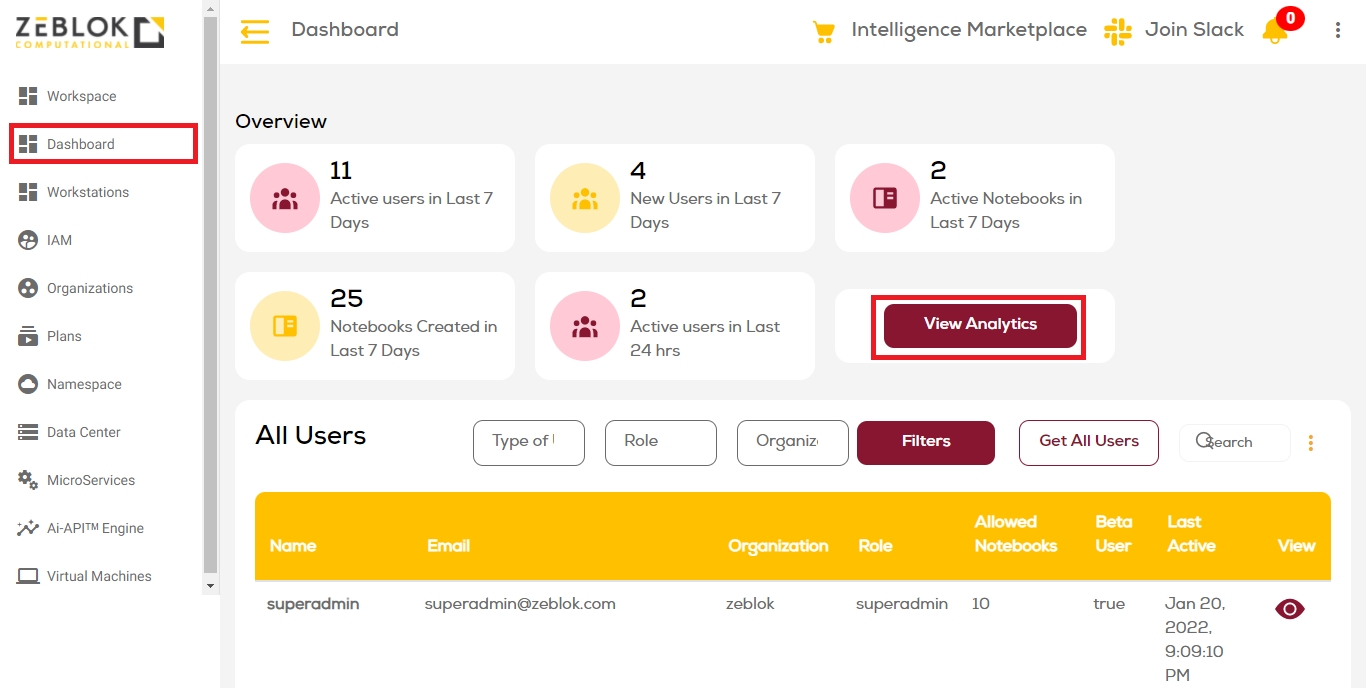Viewport: 1366px width, 688px height.
Task: Open the Type of User dropdown
Action: click(528, 442)
